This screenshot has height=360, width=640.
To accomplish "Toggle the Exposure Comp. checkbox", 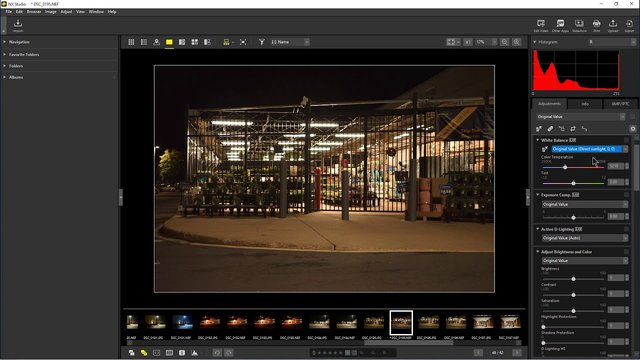I will (626, 195).
